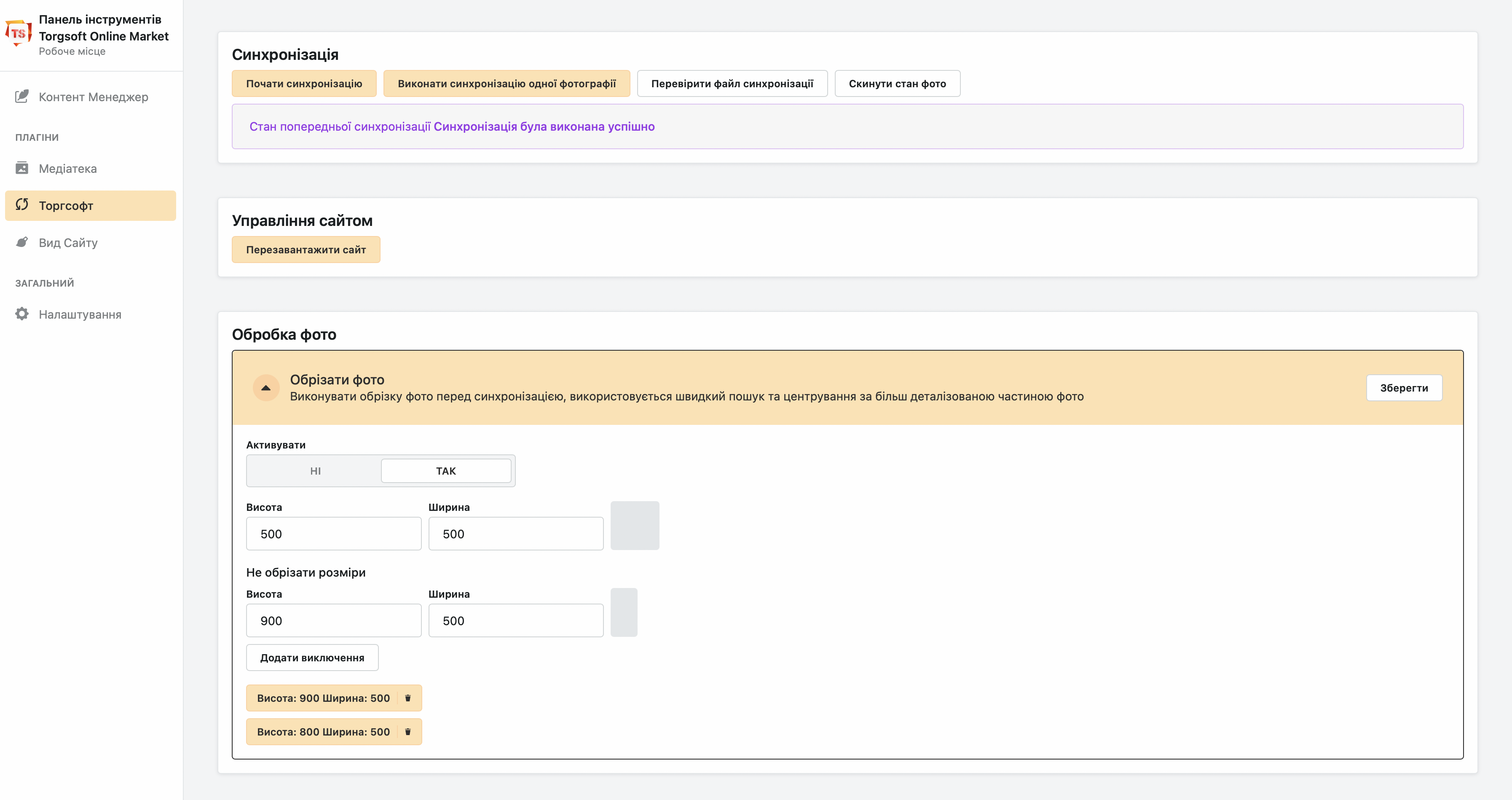Click the Вид Сайту paint icon

click(22, 242)
